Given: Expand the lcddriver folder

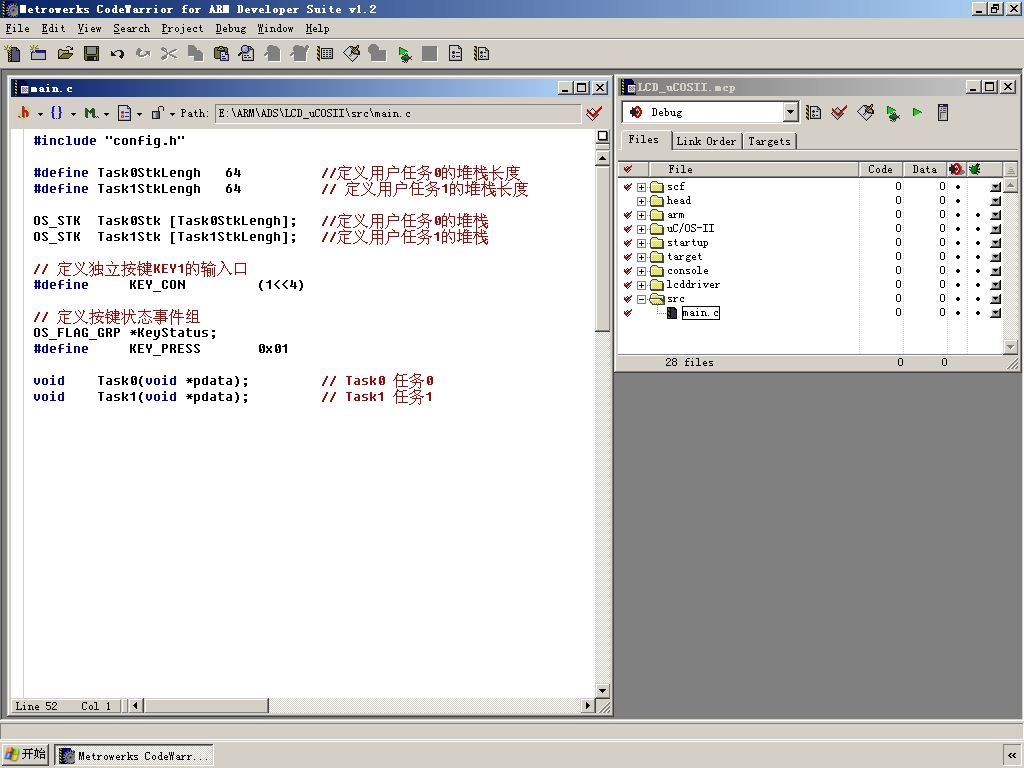Looking at the screenshot, I should 641,285.
